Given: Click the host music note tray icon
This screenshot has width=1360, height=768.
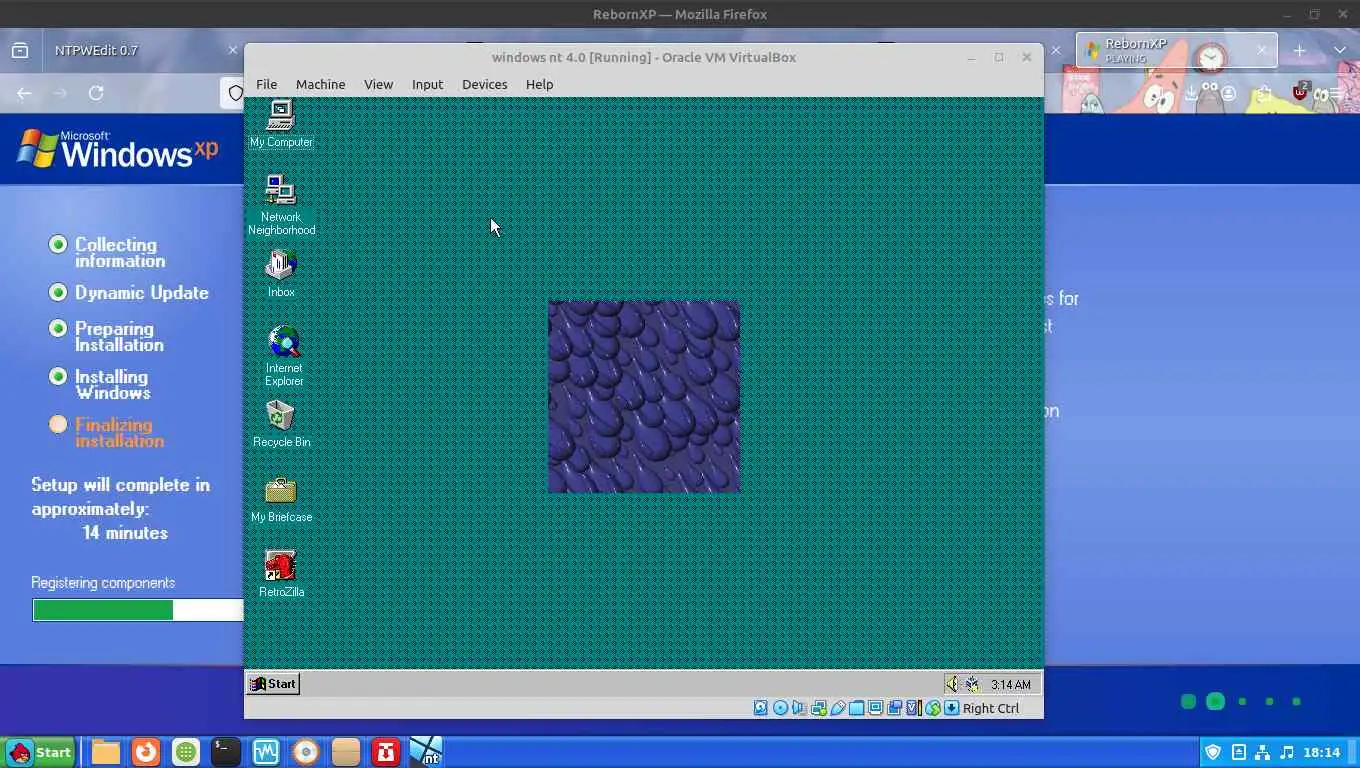Looking at the screenshot, I should tap(1287, 752).
